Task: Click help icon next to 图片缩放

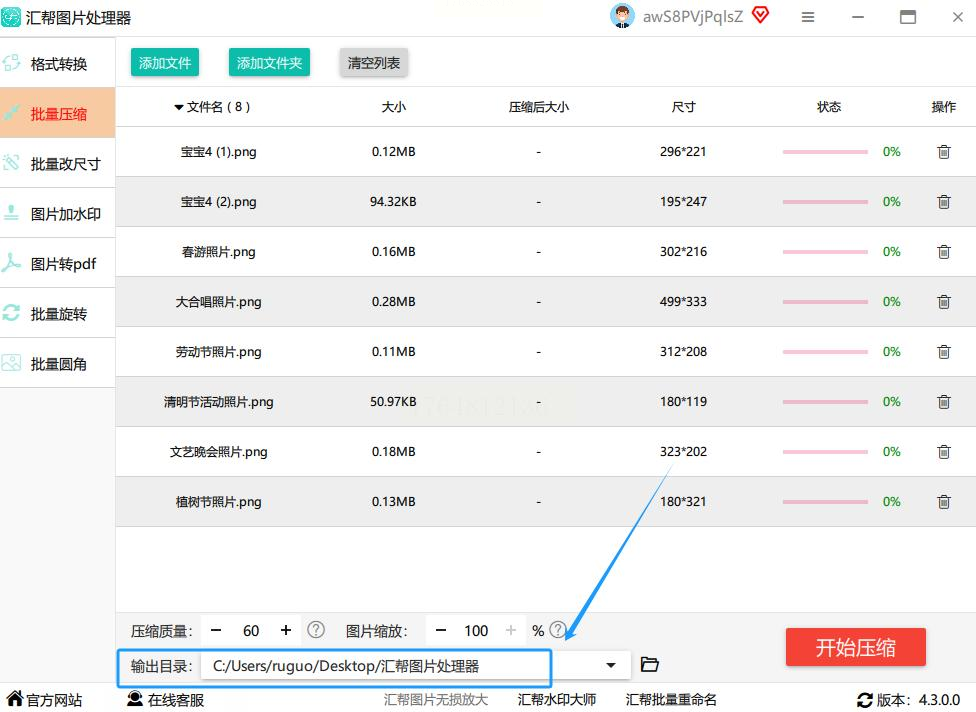Action: coord(558,630)
